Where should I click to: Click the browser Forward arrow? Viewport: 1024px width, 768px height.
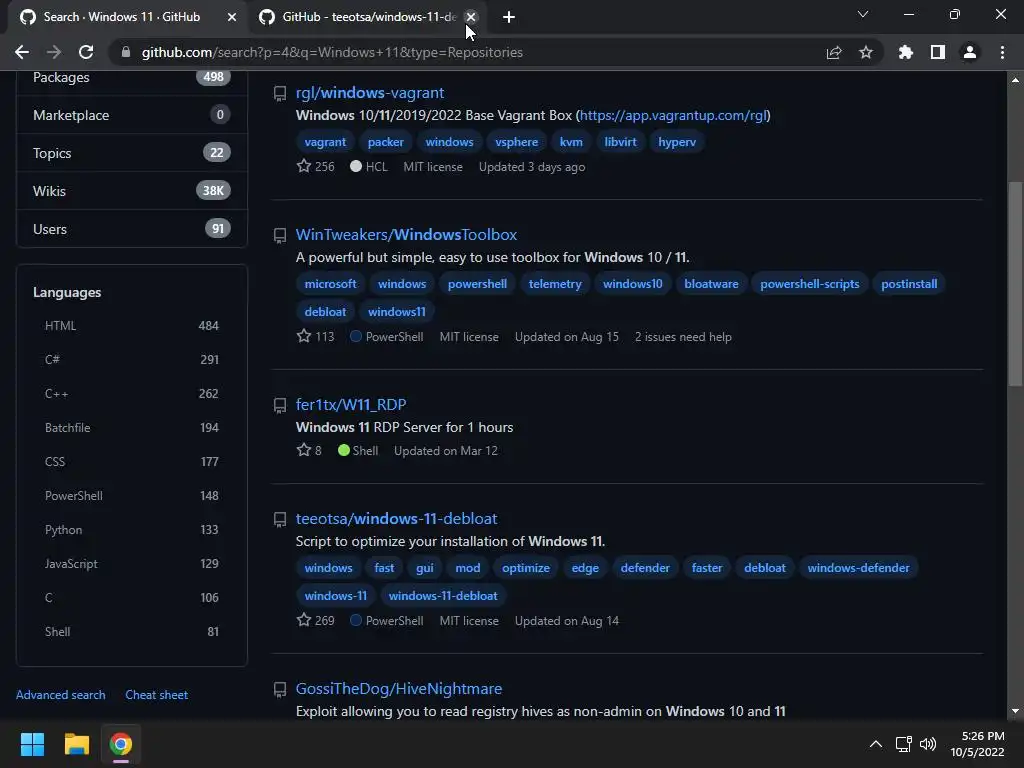54,52
